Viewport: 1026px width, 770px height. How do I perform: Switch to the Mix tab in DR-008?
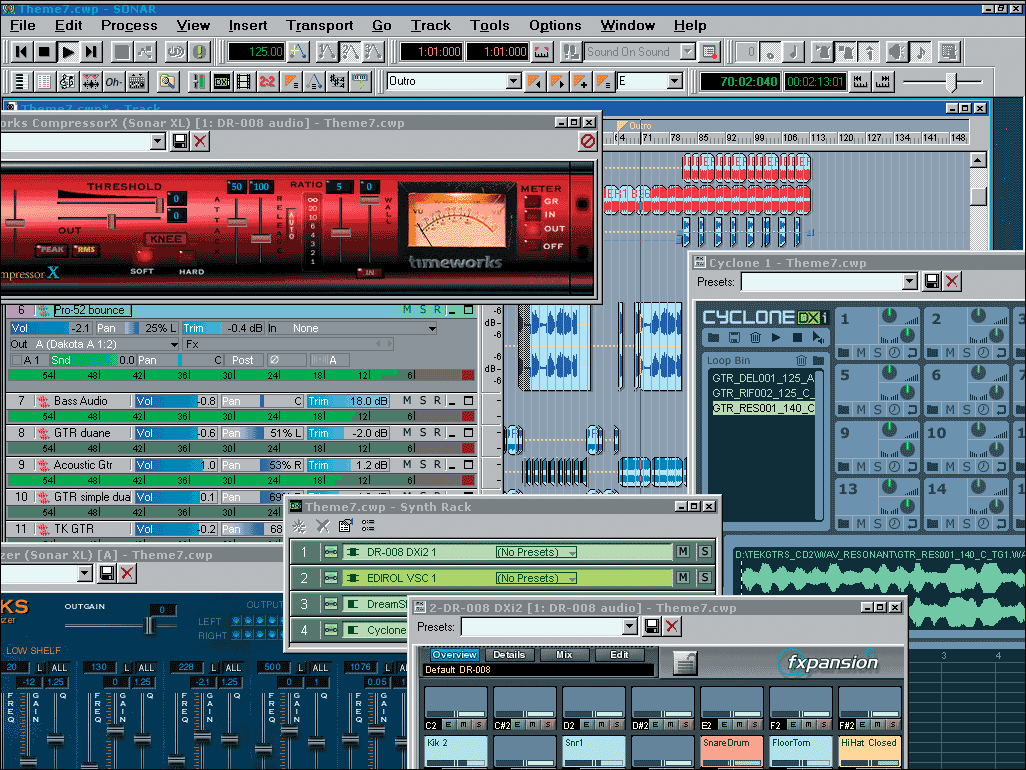(564, 655)
